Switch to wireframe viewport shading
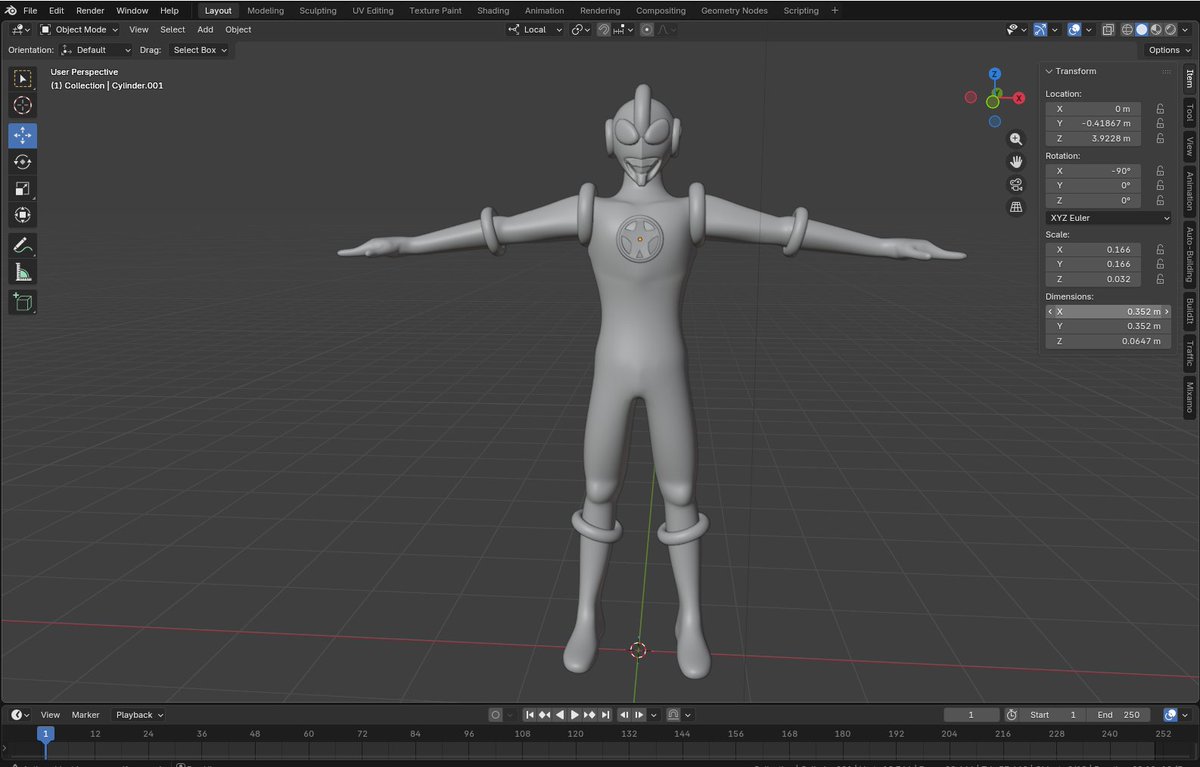Screen dimensions: 1200x767 [x=1127, y=30]
